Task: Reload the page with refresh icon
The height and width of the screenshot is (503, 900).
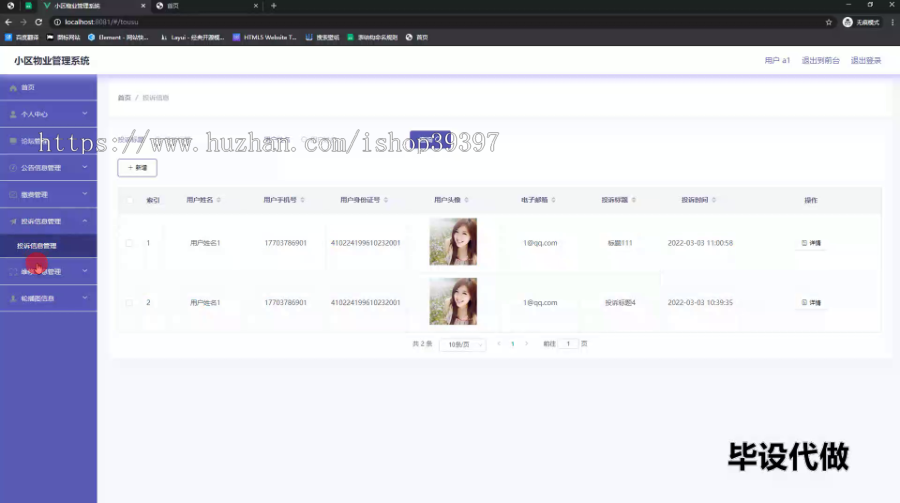Action: point(38,22)
